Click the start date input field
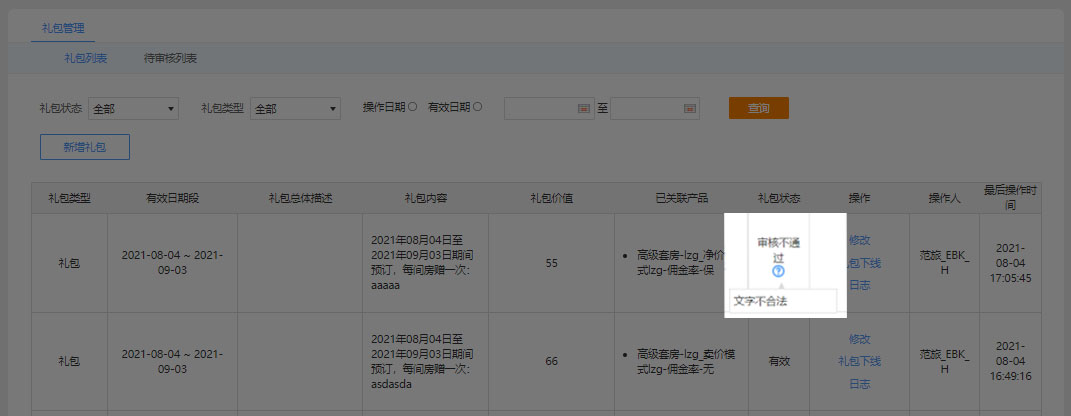The width and height of the screenshot is (1071, 416). click(x=549, y=109)
